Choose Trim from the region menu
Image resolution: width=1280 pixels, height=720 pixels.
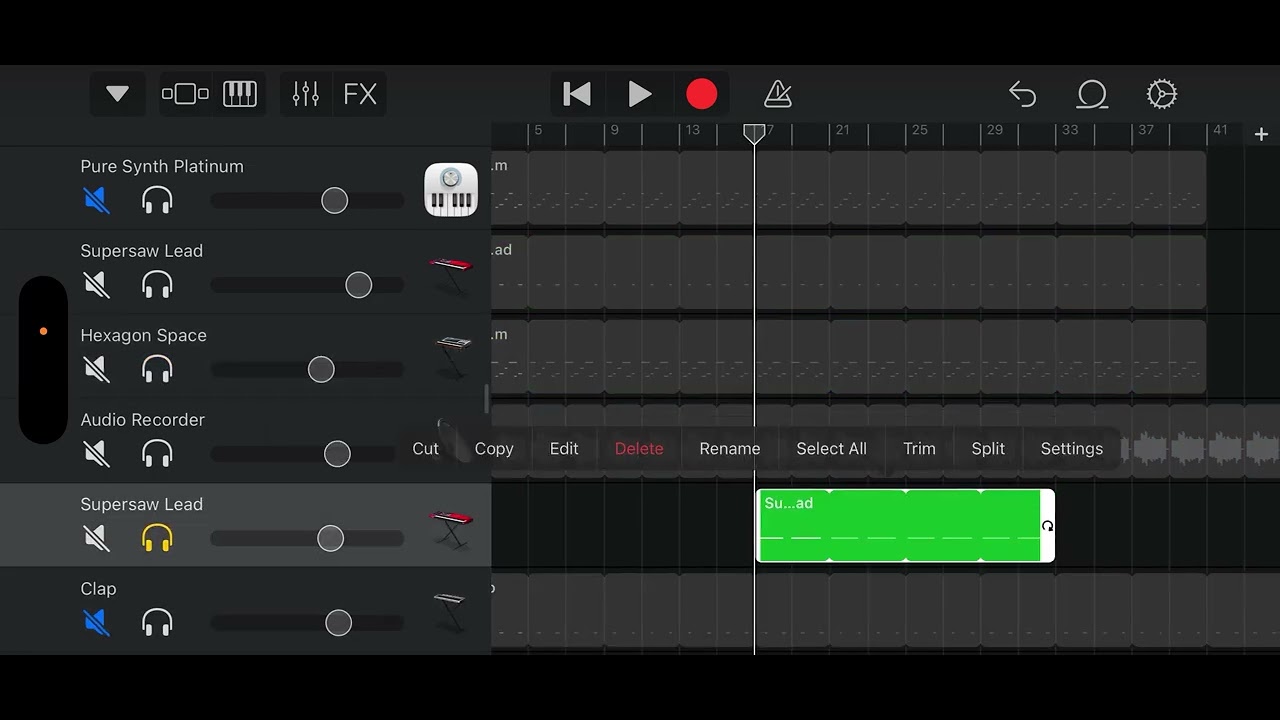coord(919,449)
